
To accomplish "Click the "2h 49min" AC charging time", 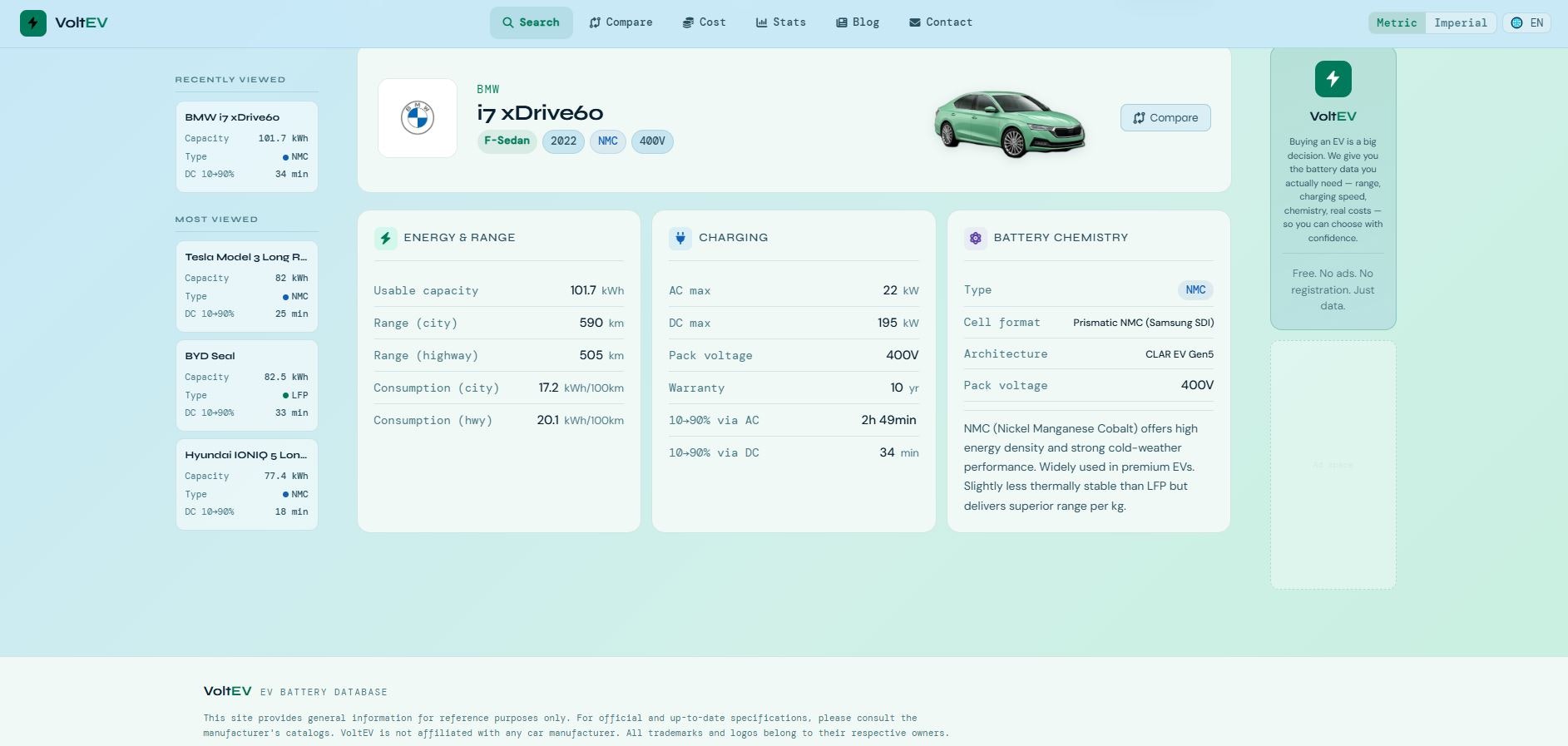I will coord(888,420).
